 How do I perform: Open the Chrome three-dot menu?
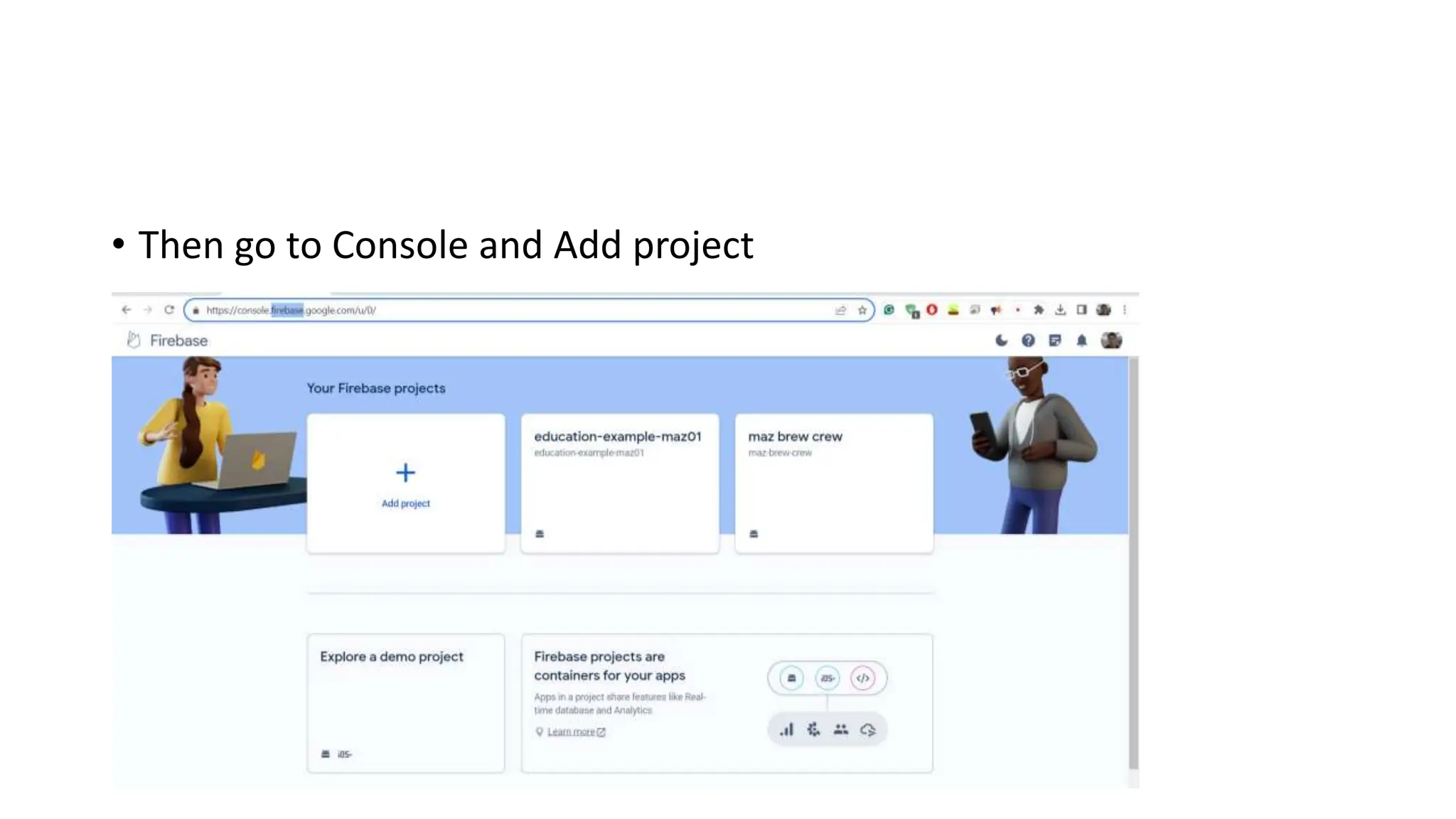(1125, 310)
